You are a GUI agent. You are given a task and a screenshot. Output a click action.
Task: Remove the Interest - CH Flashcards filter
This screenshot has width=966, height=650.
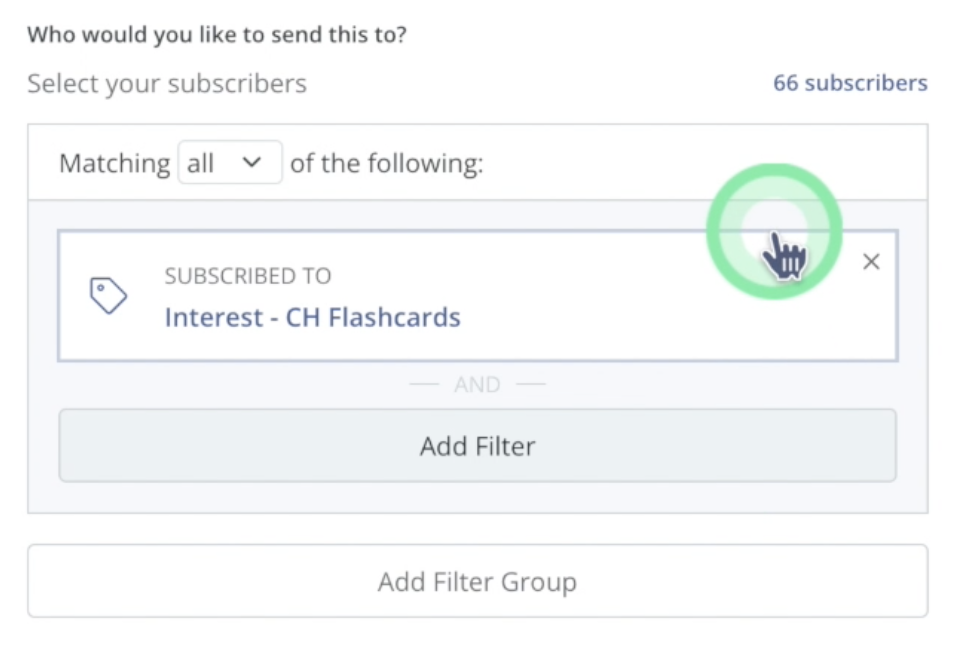871,262
